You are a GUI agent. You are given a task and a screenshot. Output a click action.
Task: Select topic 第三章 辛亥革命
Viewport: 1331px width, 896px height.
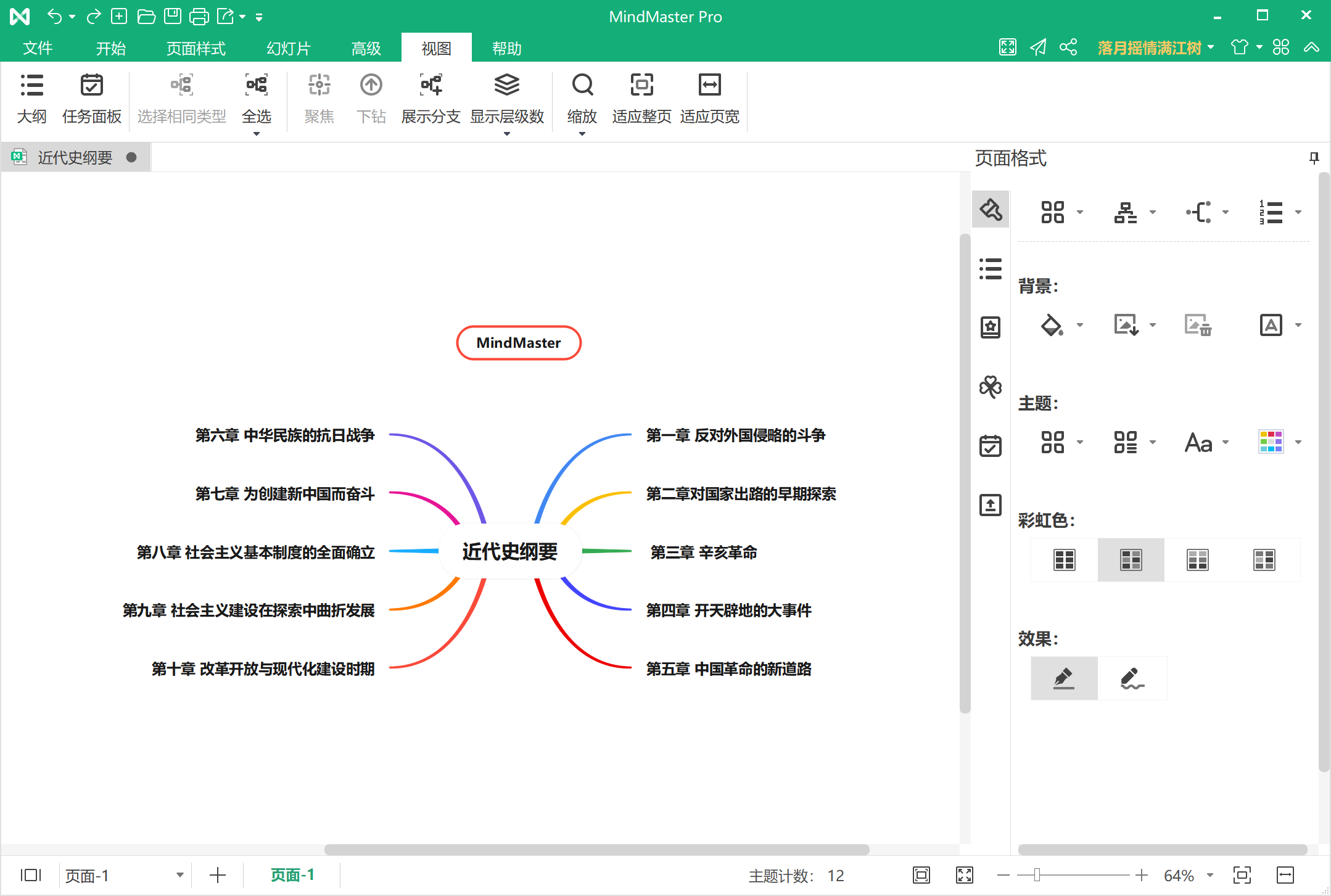(x=703, y=553)
